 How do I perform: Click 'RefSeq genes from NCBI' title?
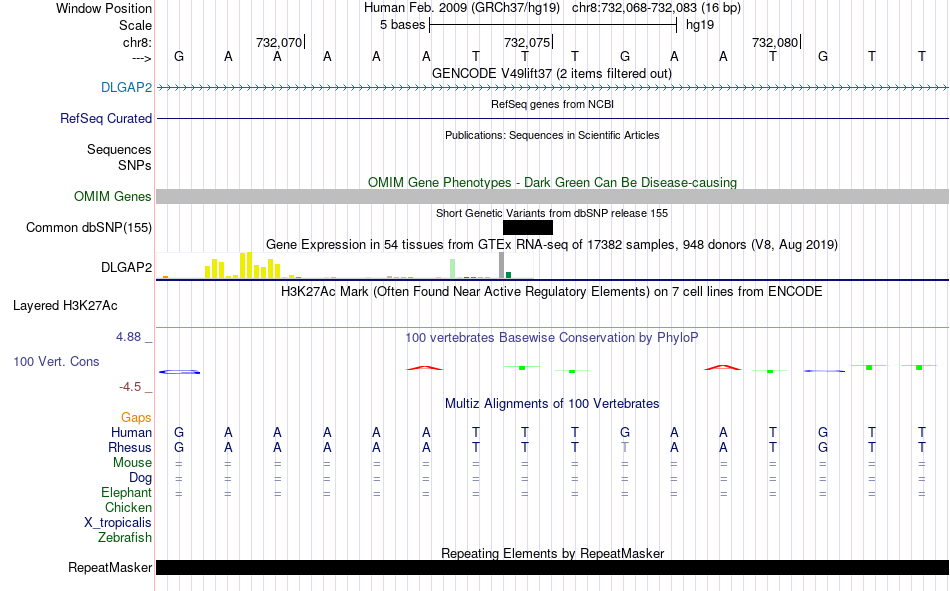tap(552, 104)
